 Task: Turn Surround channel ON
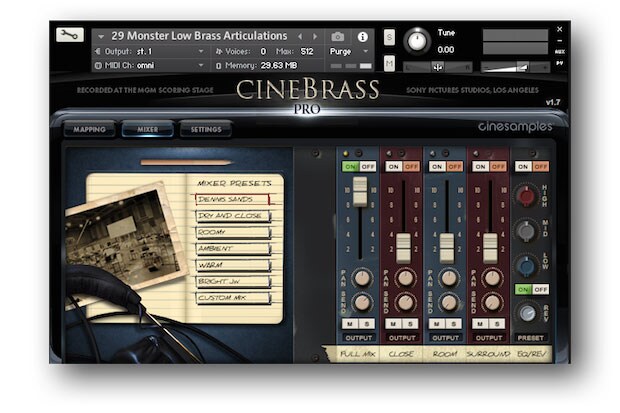click(x=480, y=167)
